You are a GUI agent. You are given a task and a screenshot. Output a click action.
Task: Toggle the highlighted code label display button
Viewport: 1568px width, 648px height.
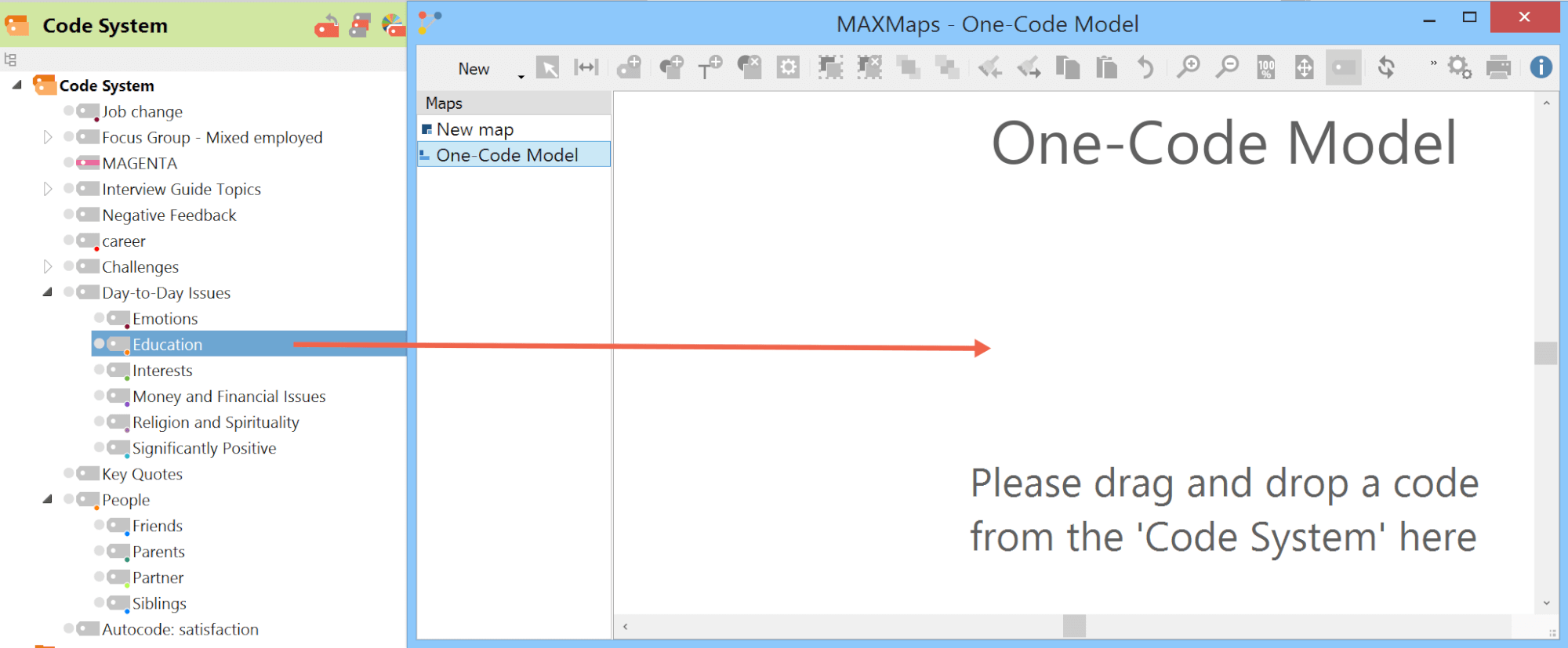(x=1344, y=67)
